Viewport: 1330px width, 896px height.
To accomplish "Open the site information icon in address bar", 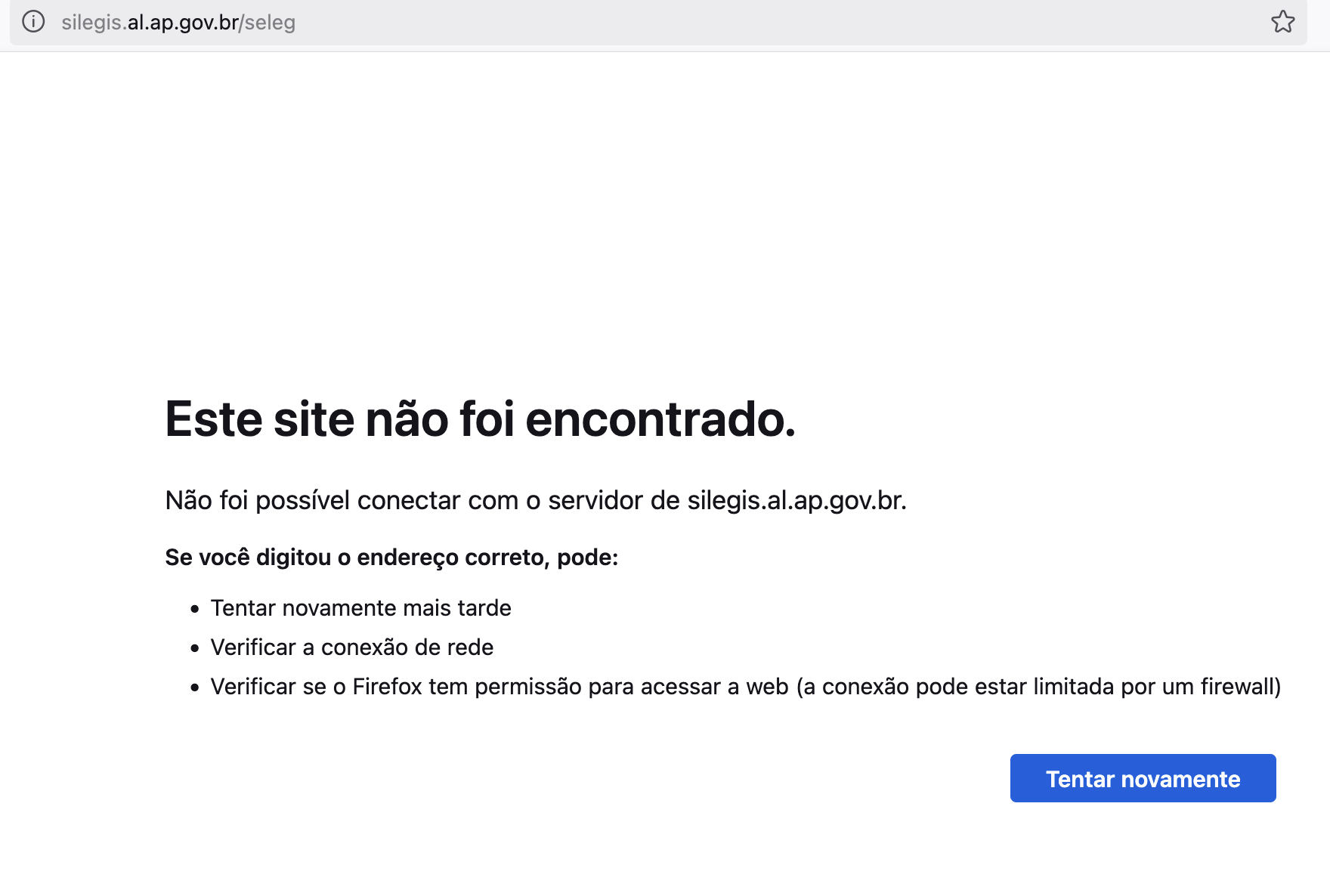I will (33, 22).
